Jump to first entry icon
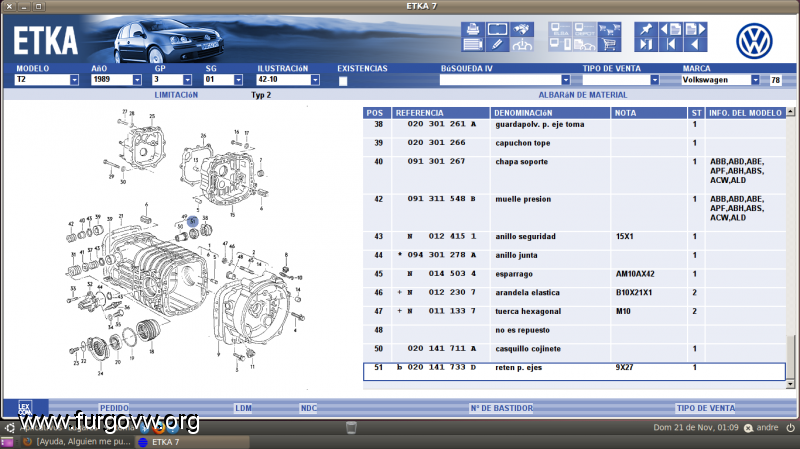Viewport: 800px width, 449px height. (x=670, y=44)
